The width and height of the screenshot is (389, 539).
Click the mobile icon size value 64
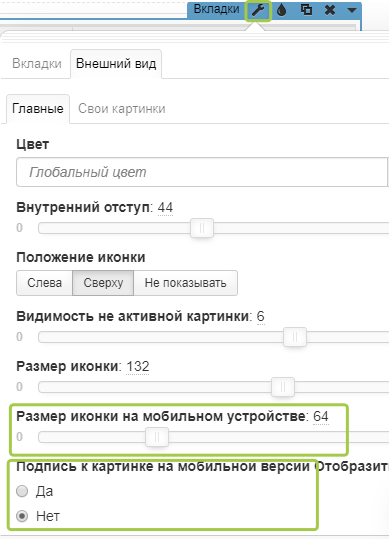321,417
